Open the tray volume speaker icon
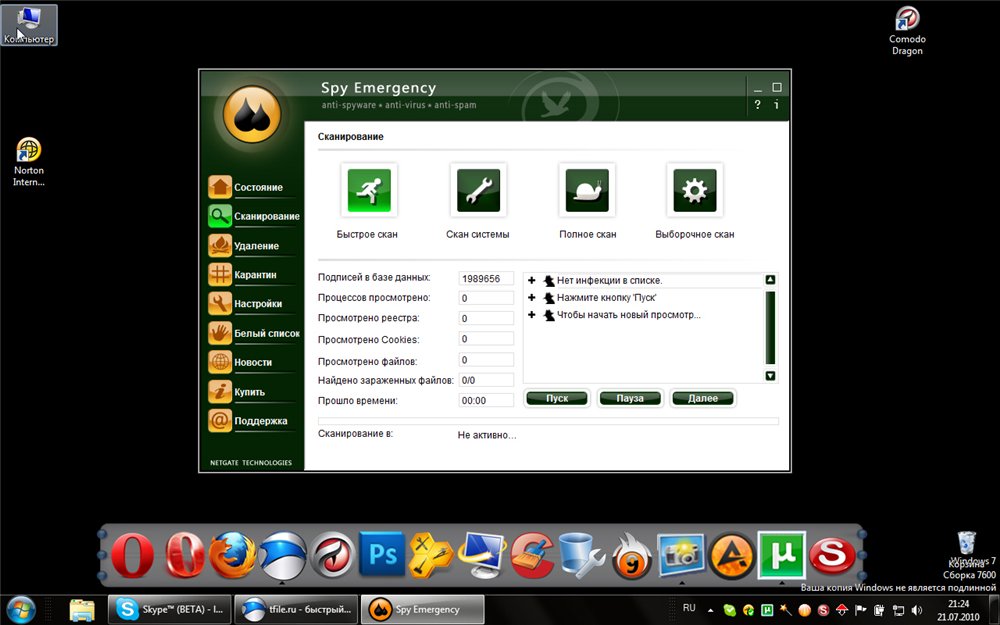The width and height of the screenshot is (1000, 625). pyautogui.click(x=917, y=610)
